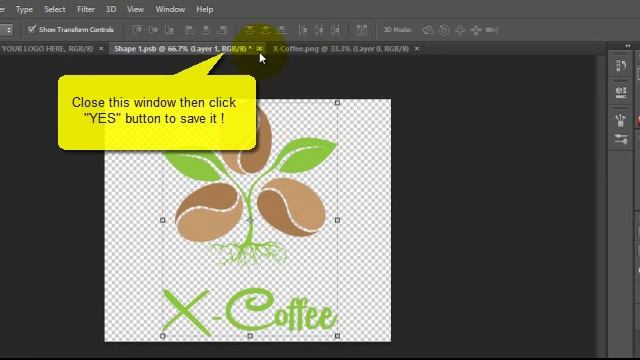Viewport: 640px width, 360px height.
Task: Close the YOUR LOGO HERE tab
Action: point(101,49)
